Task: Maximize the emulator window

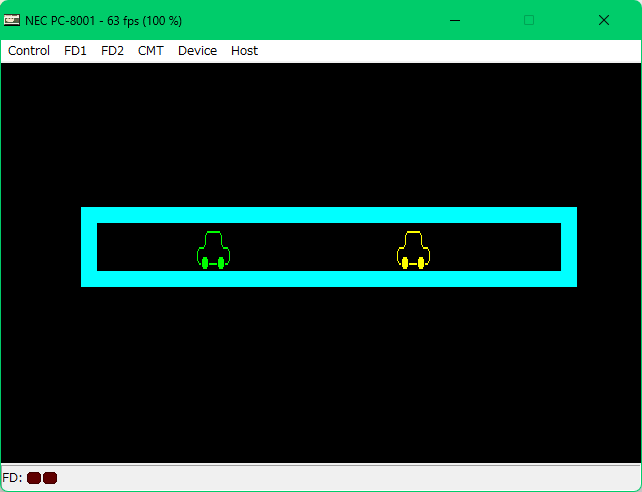Action: pos(529,20)
